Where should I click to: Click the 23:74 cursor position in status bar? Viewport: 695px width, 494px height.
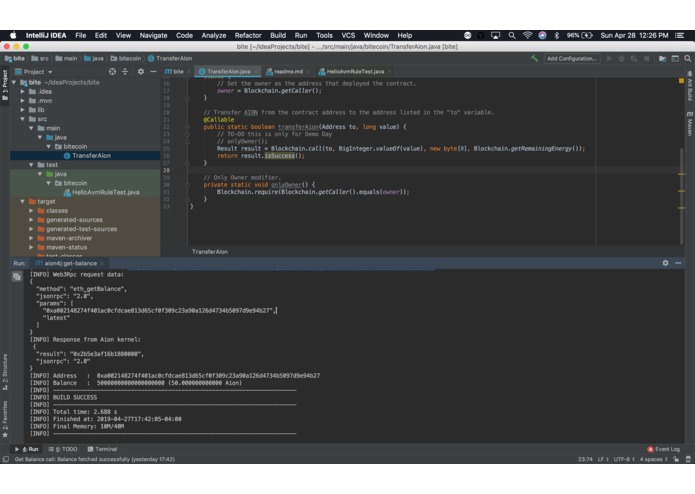click(585, 459)
